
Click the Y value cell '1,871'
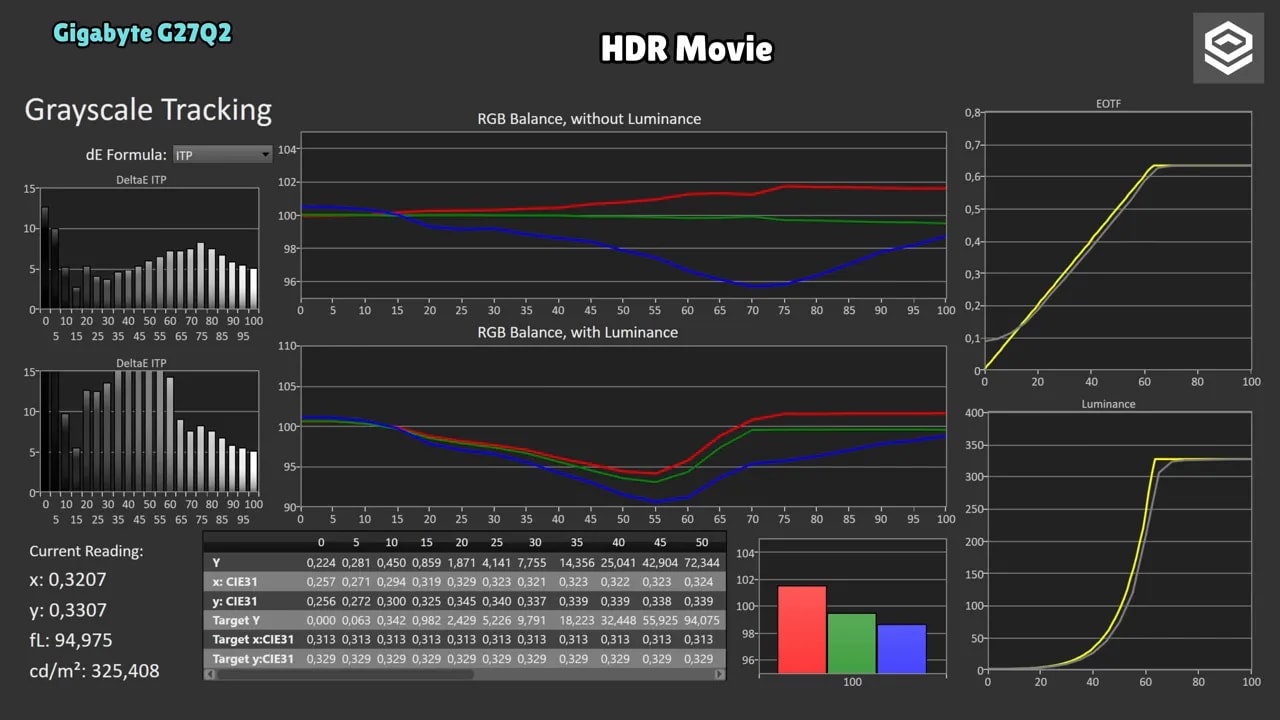(x=461, y=563)
